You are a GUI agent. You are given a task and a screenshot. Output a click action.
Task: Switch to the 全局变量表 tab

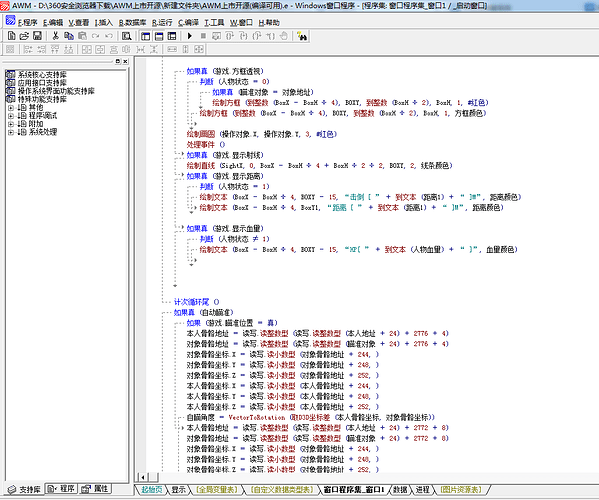click(x=217, y=489)
